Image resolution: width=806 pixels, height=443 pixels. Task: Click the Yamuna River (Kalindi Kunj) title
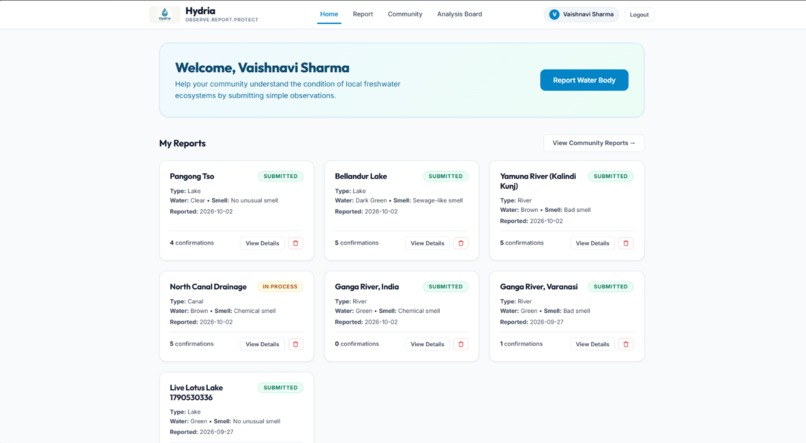pyautogui.click(x=538, y=181)
